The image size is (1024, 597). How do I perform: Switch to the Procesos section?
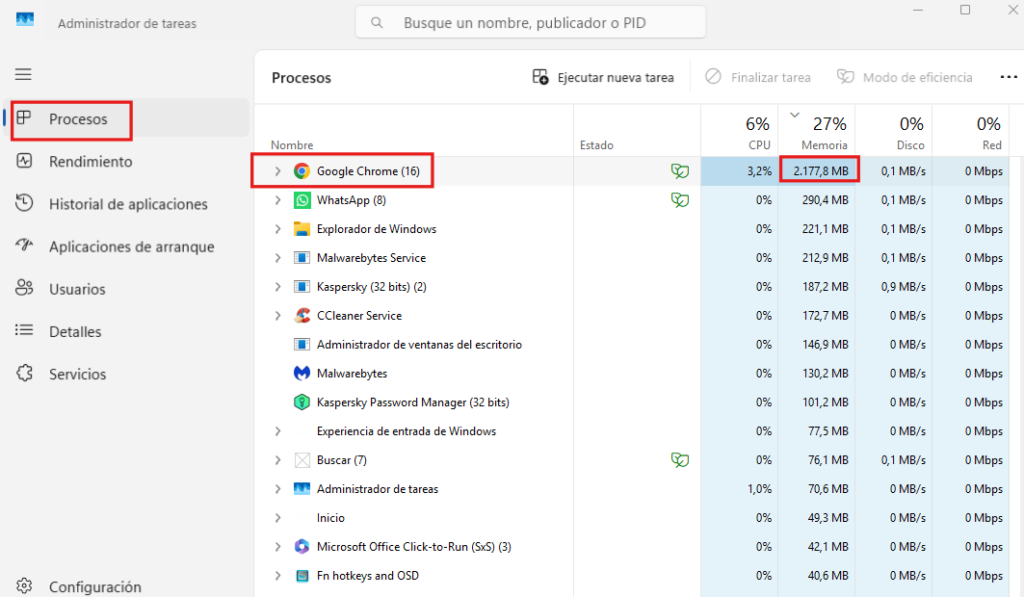pyautogui.click(x=71, y=120)
